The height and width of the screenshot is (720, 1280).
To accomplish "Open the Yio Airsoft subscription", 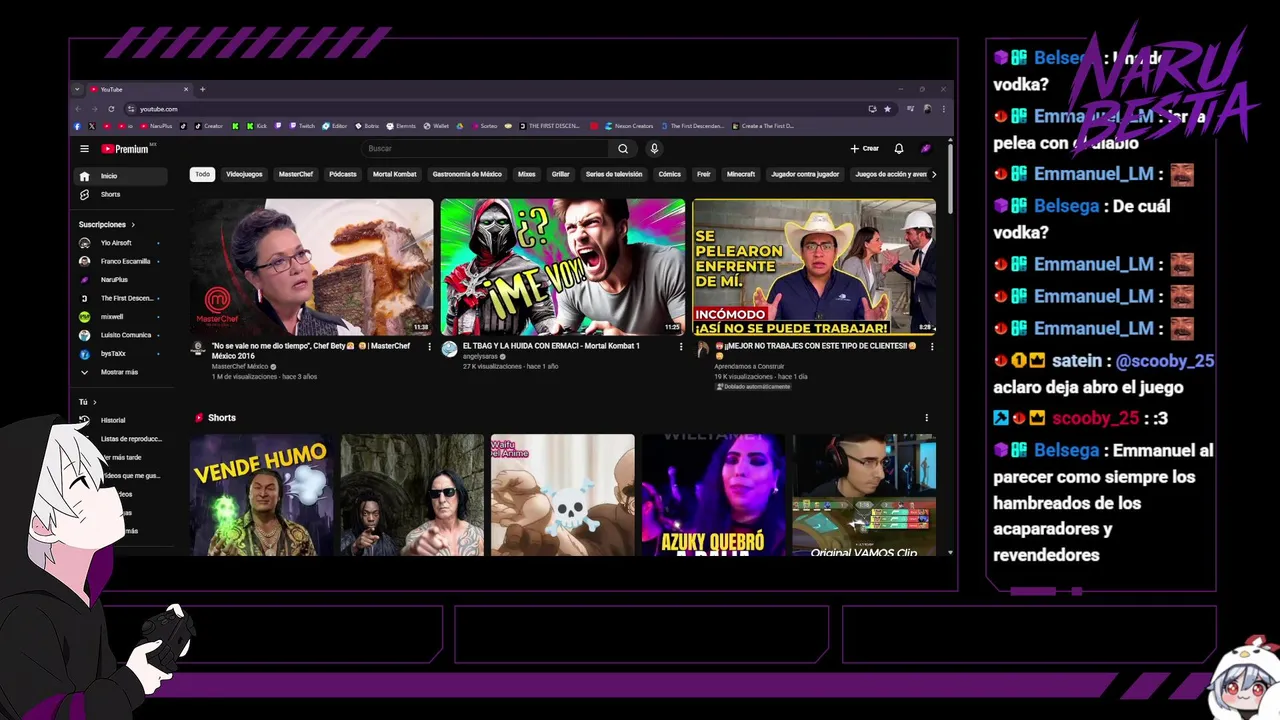I will point(120,243).
